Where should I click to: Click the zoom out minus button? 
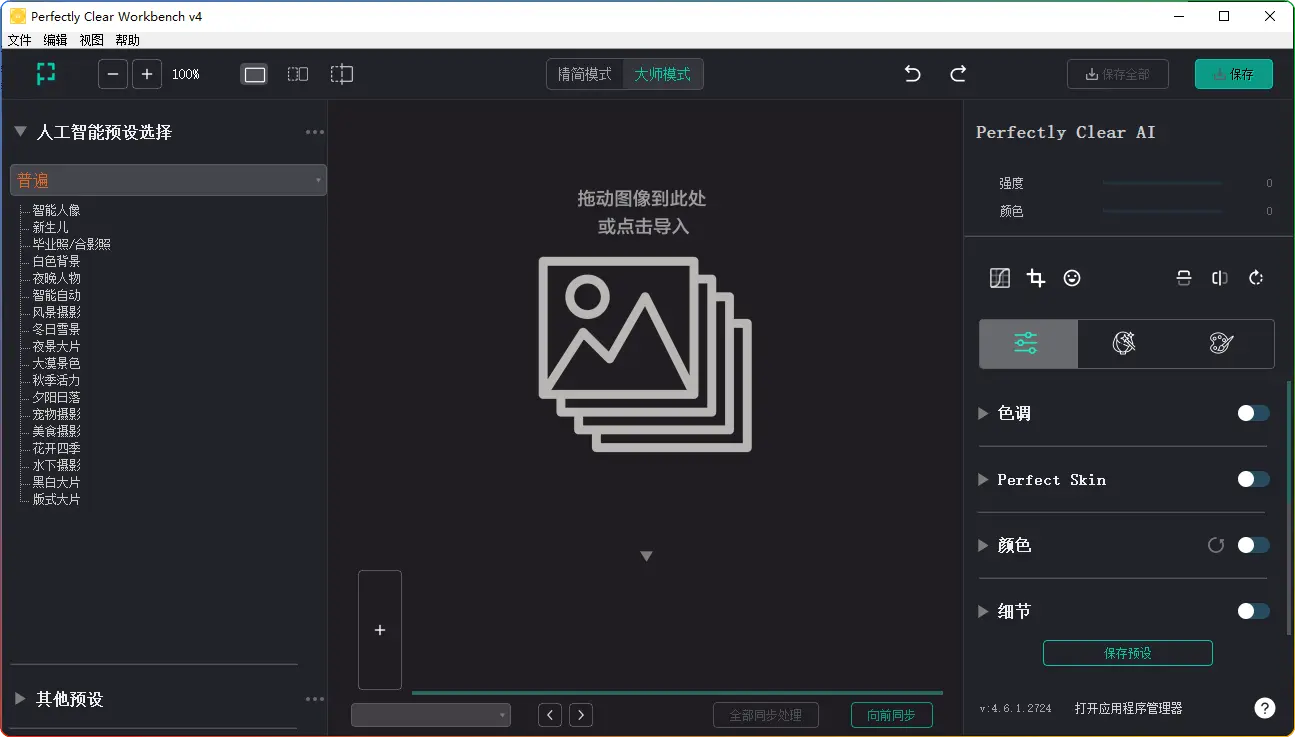click(x=113, y=74)
